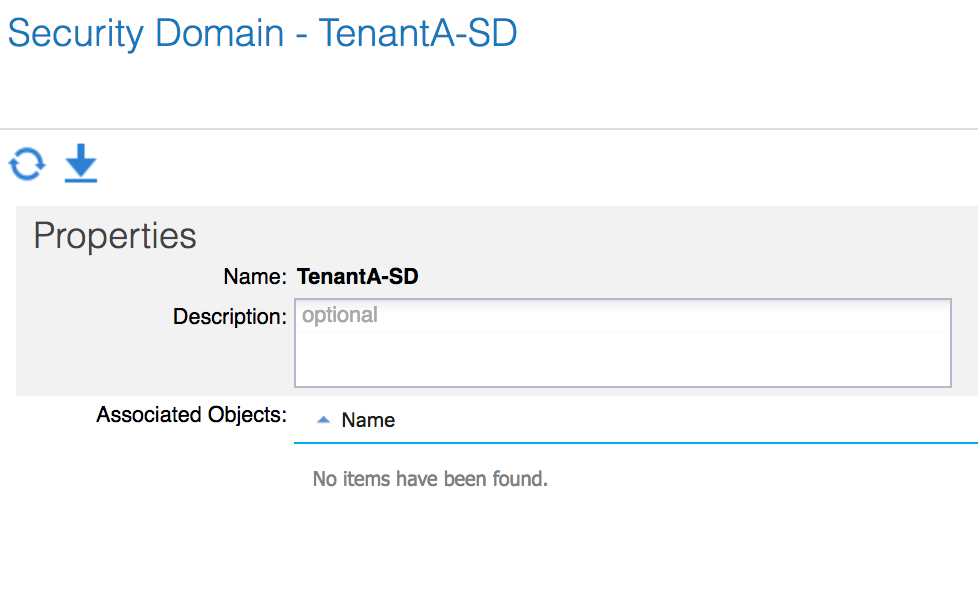The width and height of the screenshot is (978, 592).
Task: Click the 'optional' placeholder text
Action: tap(340, 315)
